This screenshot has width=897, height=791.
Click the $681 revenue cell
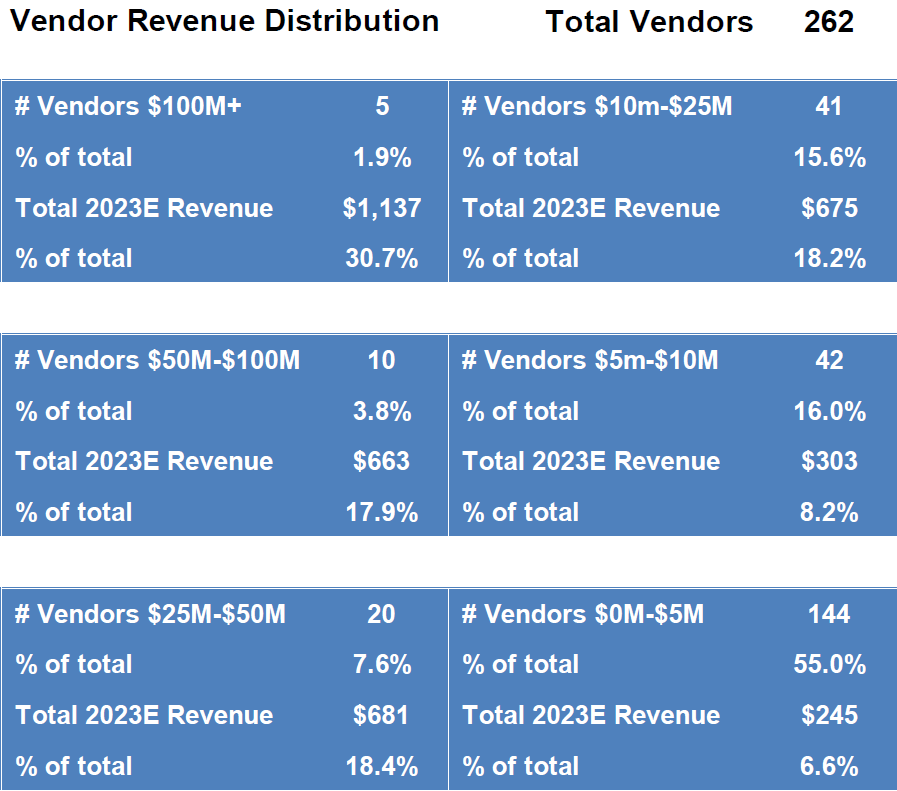tap(381, 715)
